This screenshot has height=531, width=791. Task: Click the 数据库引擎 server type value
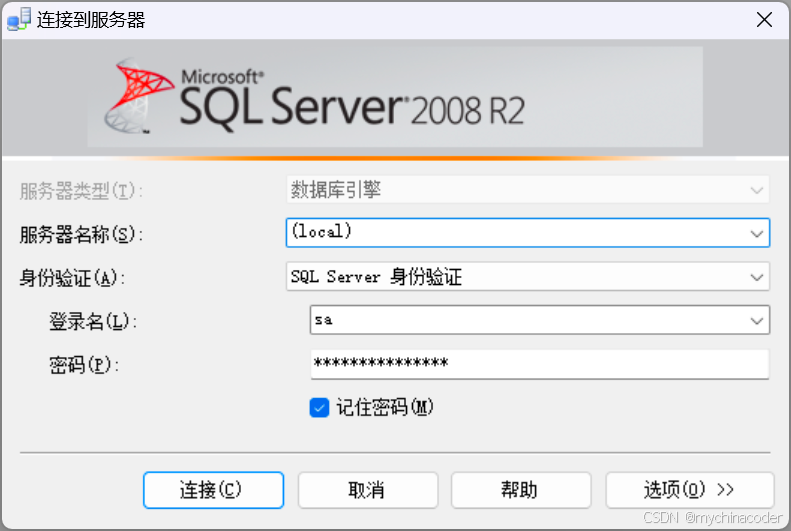pyautogui.click(x=335, y=190)
